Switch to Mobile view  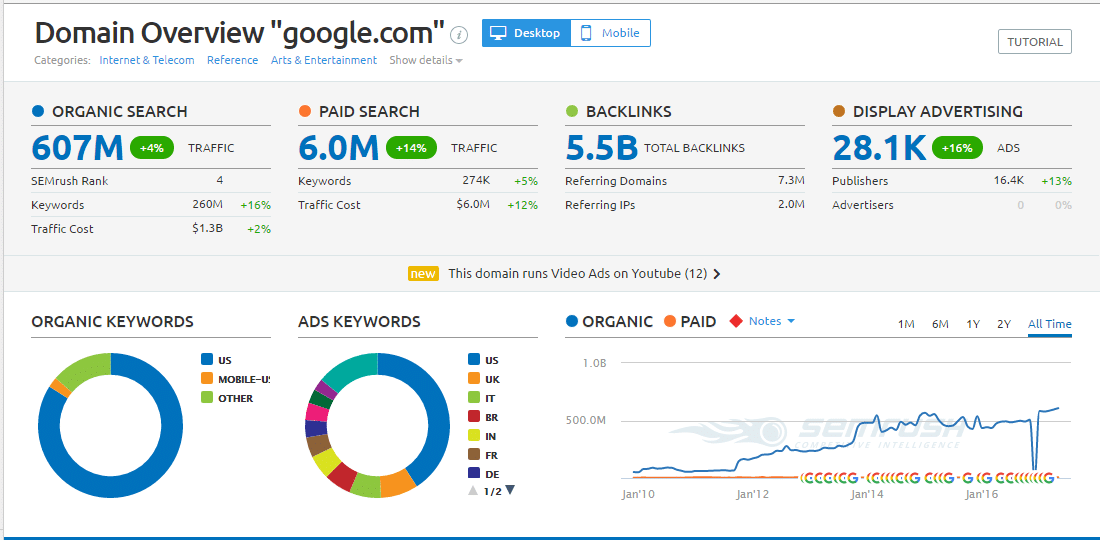click(610, 33)
